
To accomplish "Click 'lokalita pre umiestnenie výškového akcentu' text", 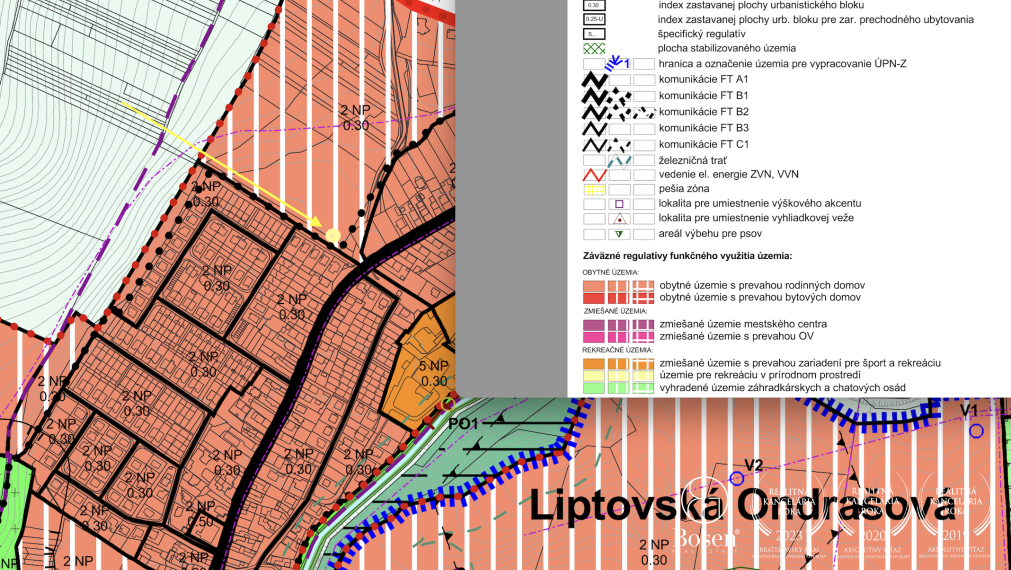I will point(760,203).
